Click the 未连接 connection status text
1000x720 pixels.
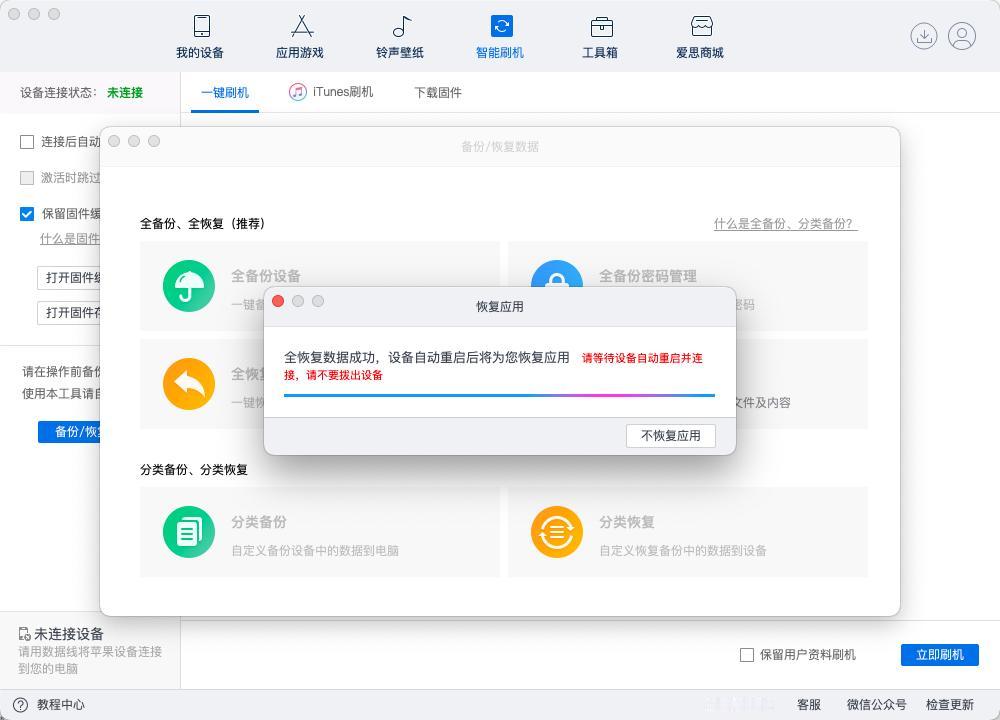[x=125, y=92]
